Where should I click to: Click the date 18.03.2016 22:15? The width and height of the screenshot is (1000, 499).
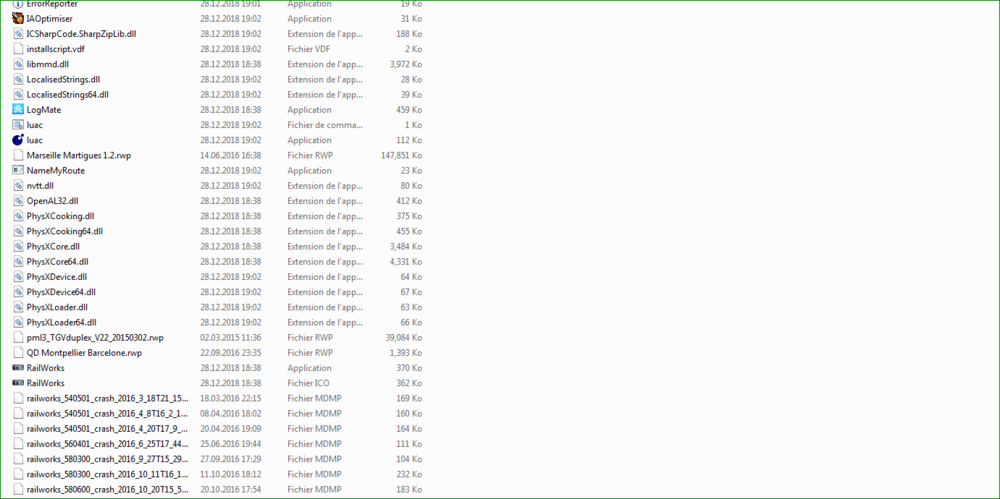tap(230, 398)
